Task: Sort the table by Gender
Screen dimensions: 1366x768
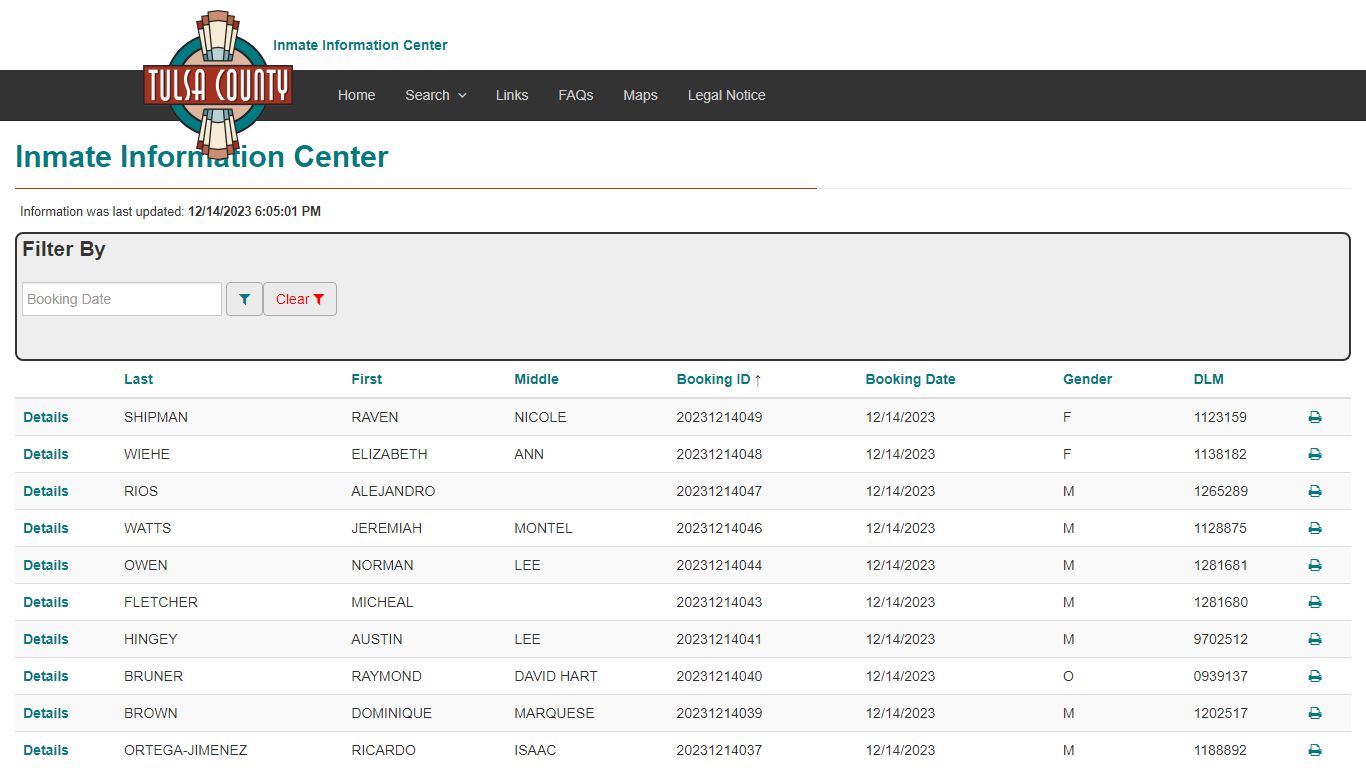Action: coord(1087,379)
